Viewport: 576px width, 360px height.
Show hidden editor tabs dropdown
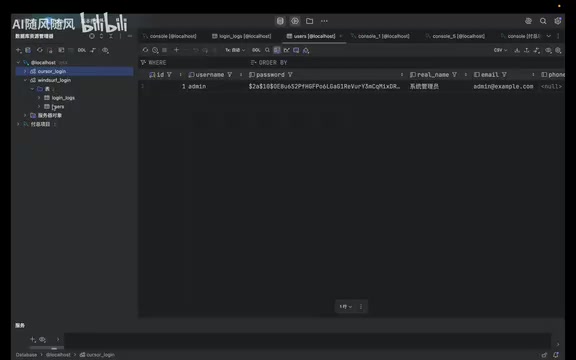548,36
